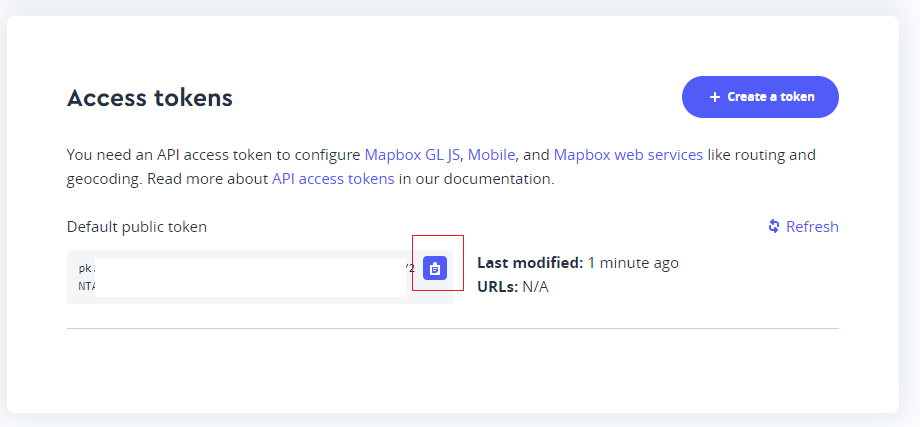Screen dimensions: 920x427
Task: Click the plus icon in Create a token
Action: 714,97
